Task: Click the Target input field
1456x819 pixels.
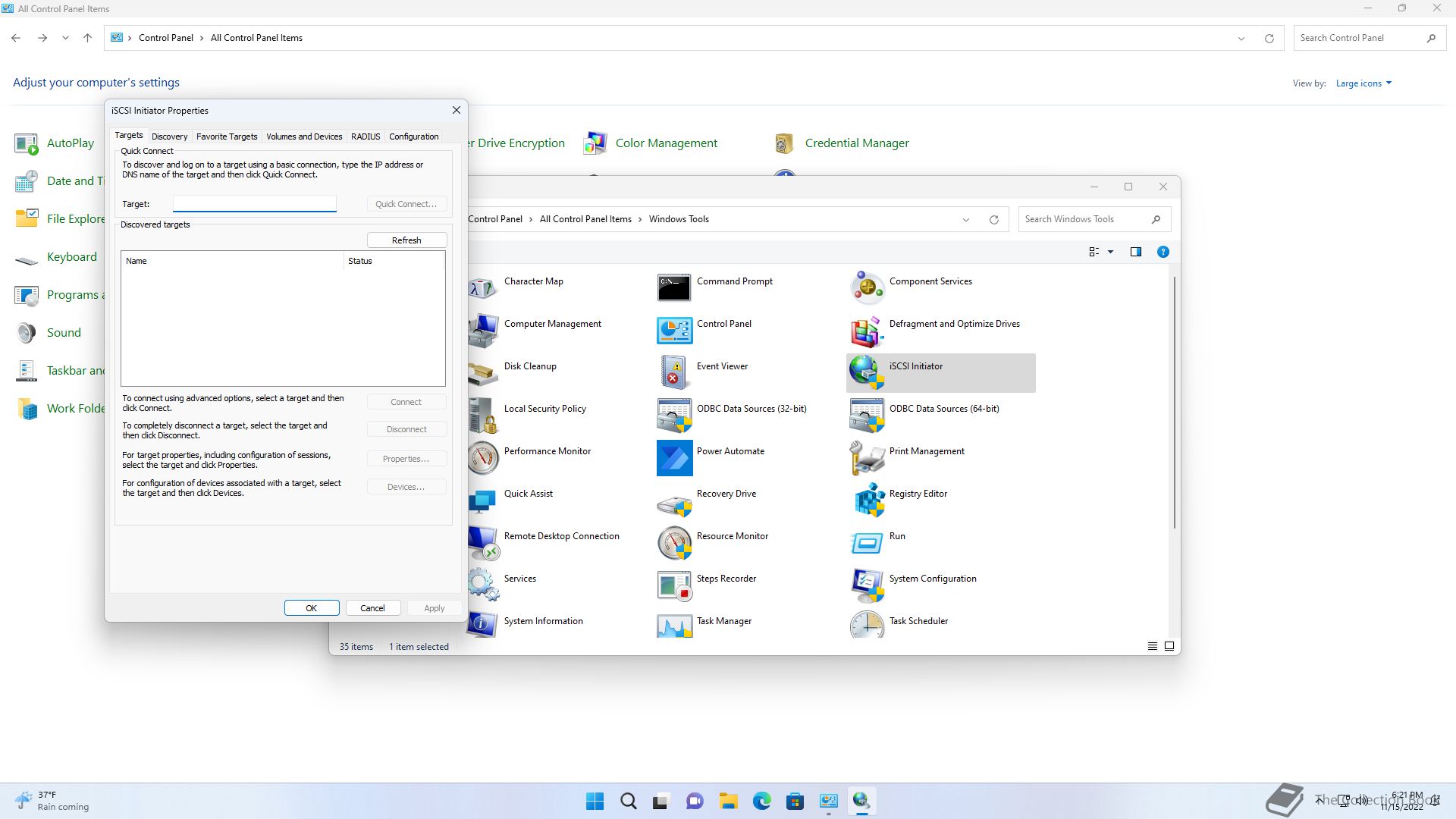Action: pos(254,203)
